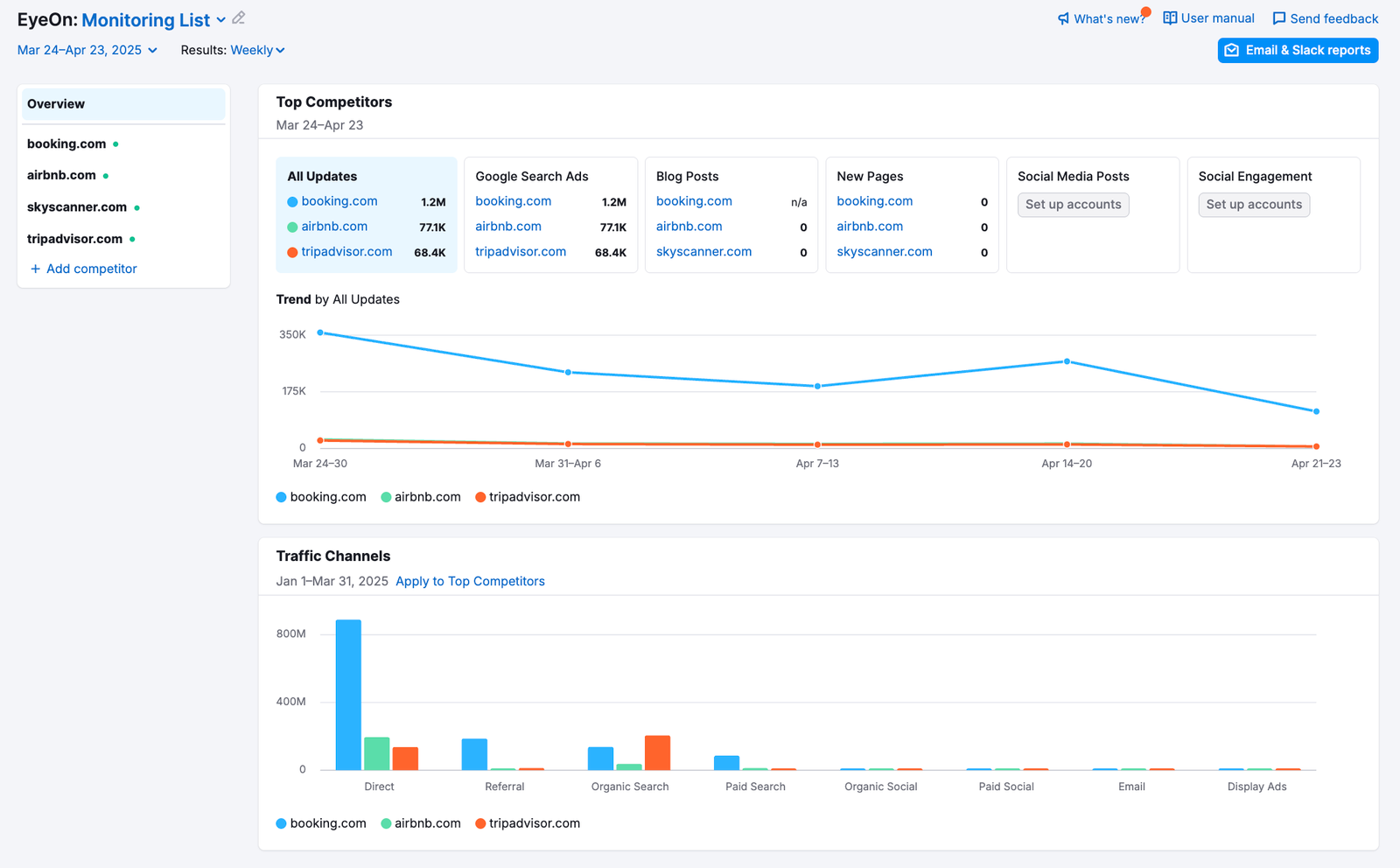The width and height of the screenshot is (1400, 868).
Task: Open User manual book icon
Action: tap(1170, 18)
